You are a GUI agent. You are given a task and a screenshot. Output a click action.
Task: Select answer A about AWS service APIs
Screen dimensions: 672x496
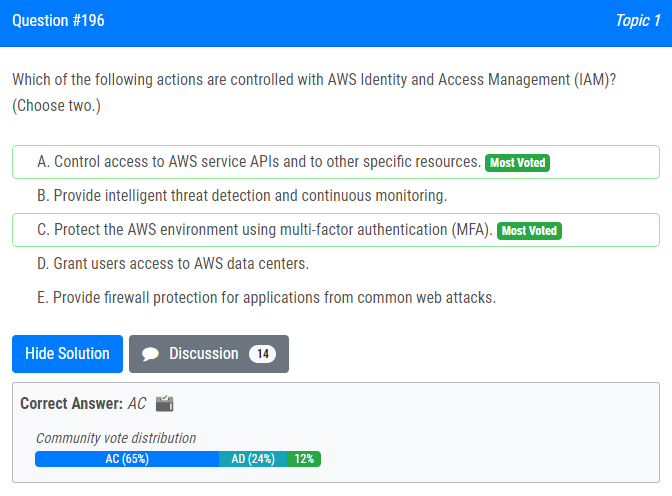(336, 162)
